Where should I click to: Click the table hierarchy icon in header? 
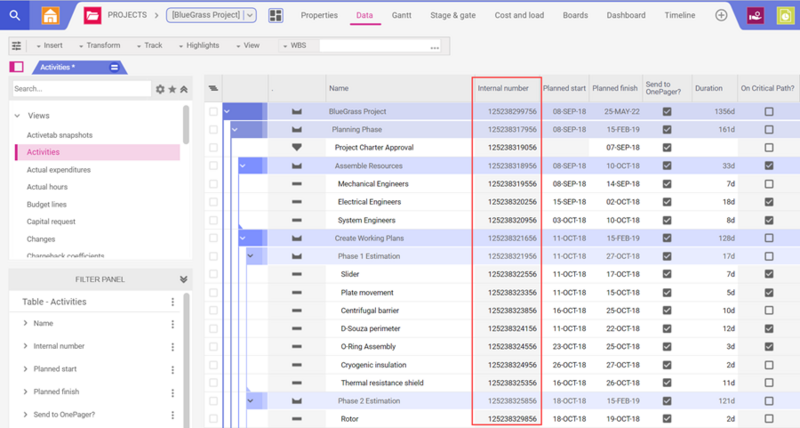tap(213, 89)
